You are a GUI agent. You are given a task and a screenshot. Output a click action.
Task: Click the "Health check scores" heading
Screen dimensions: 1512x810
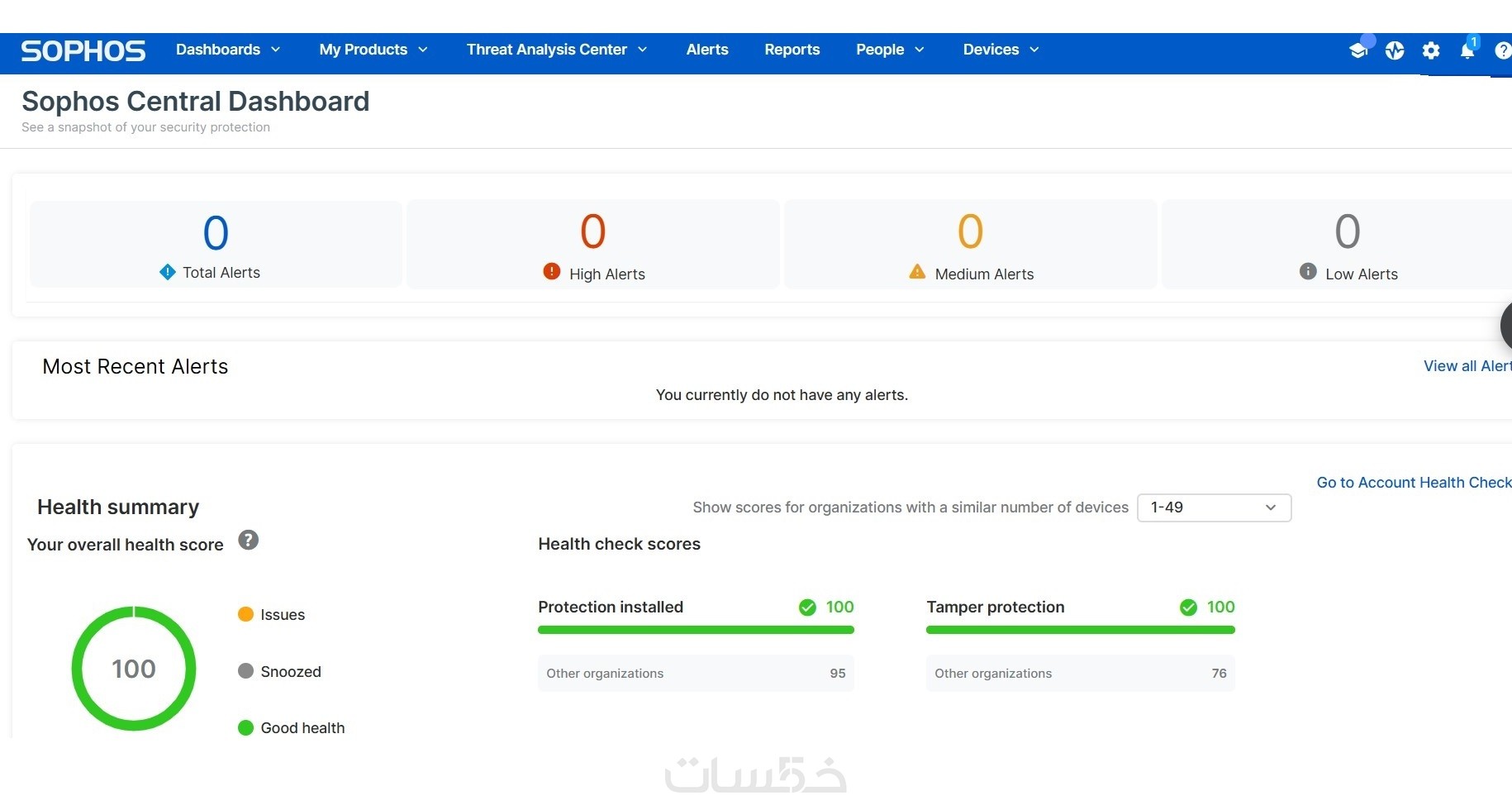pyautogui.click(x=619, y=544)
